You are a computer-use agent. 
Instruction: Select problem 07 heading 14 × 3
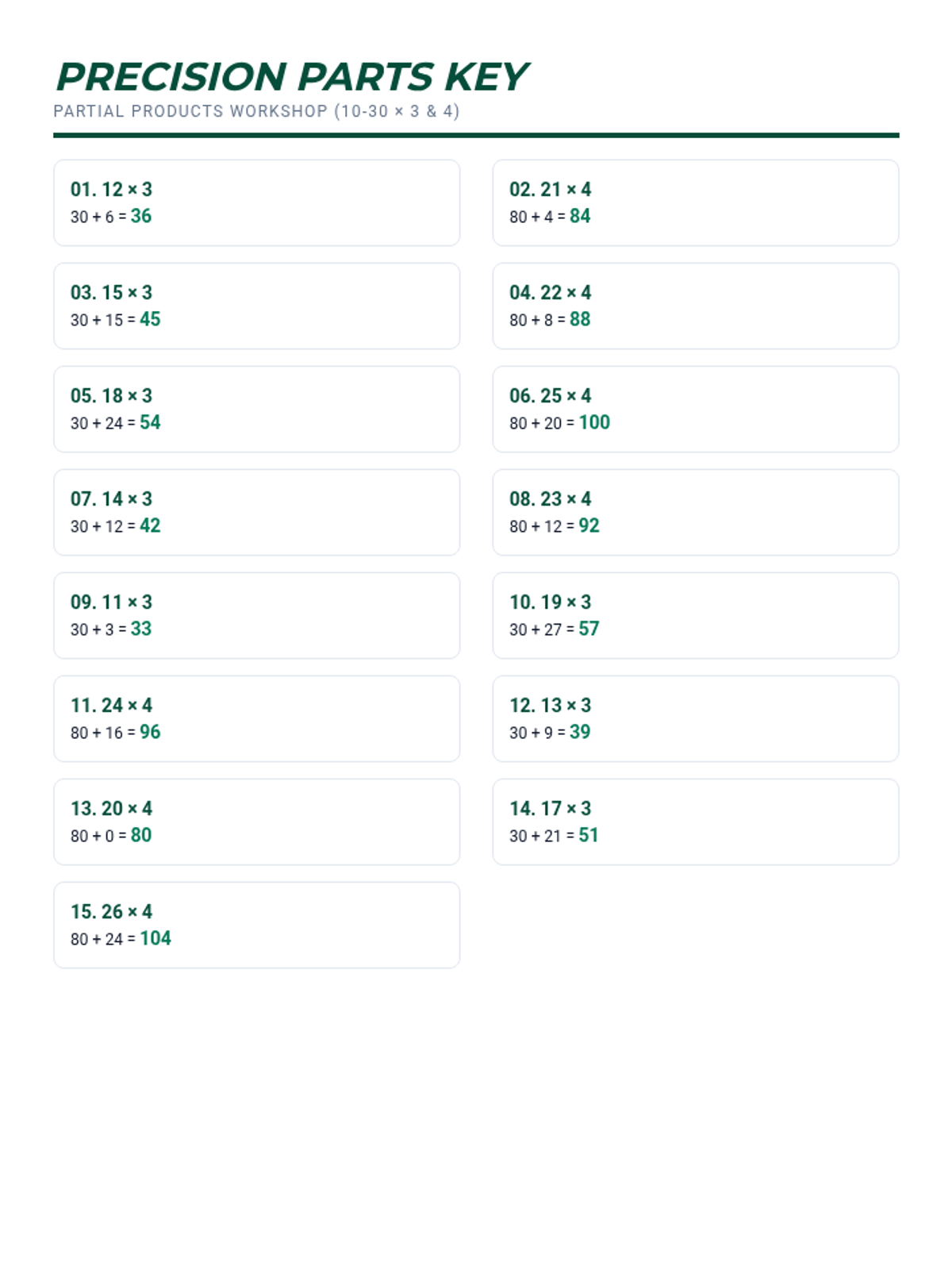(x=111, y=498)
